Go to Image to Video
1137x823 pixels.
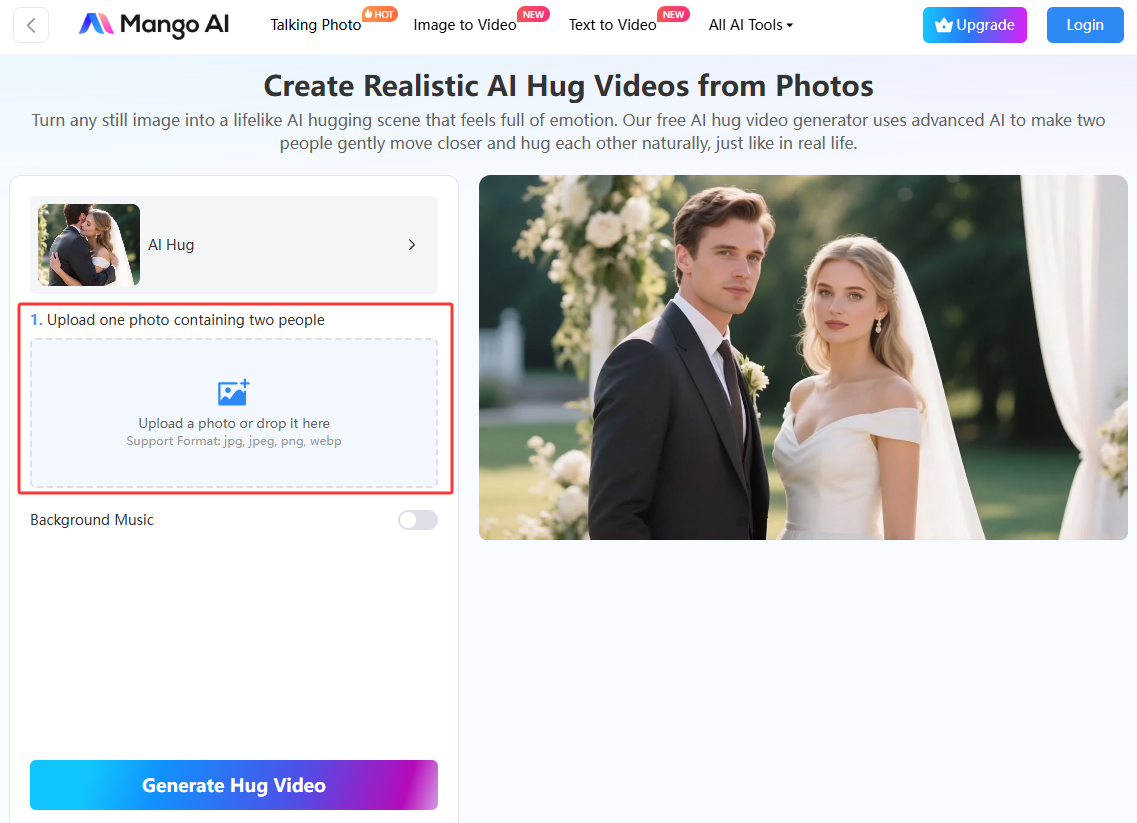[x=464, y=25]
